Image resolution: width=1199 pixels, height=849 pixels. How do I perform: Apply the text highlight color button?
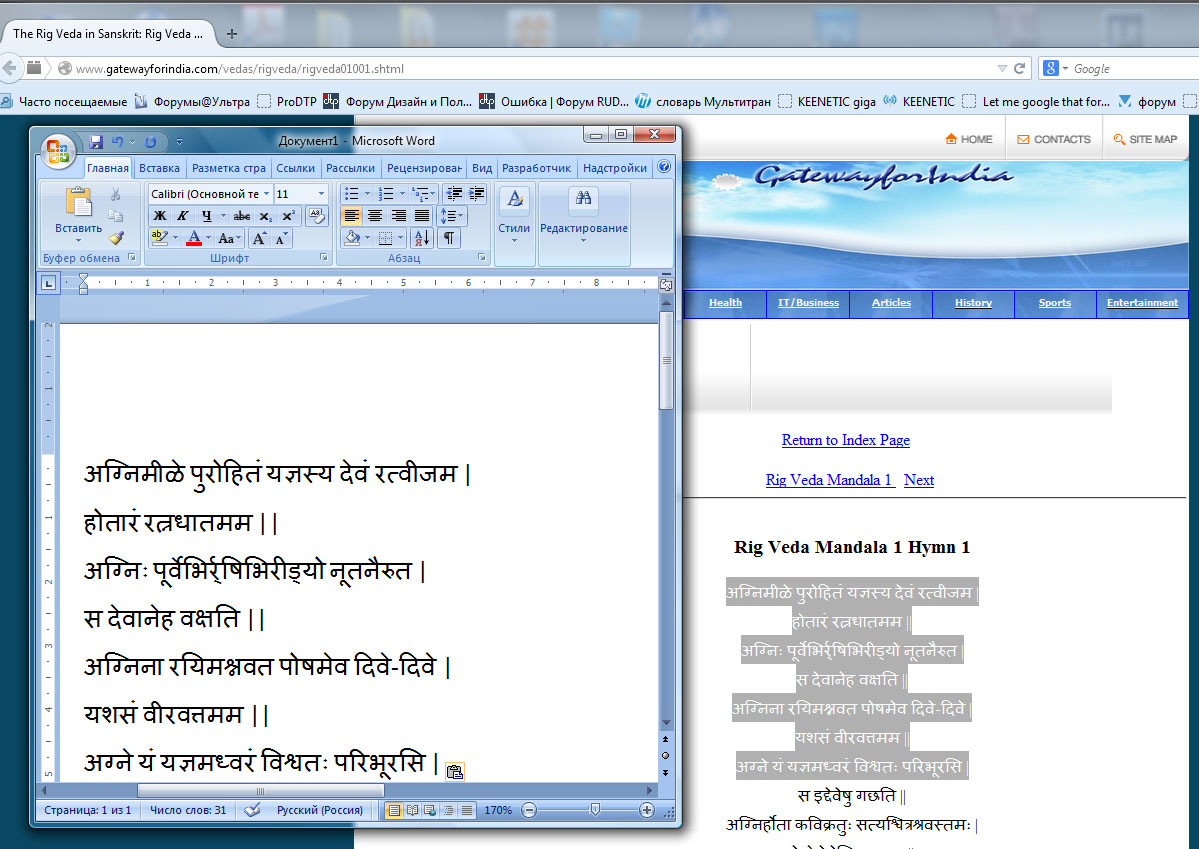point(160,238)
